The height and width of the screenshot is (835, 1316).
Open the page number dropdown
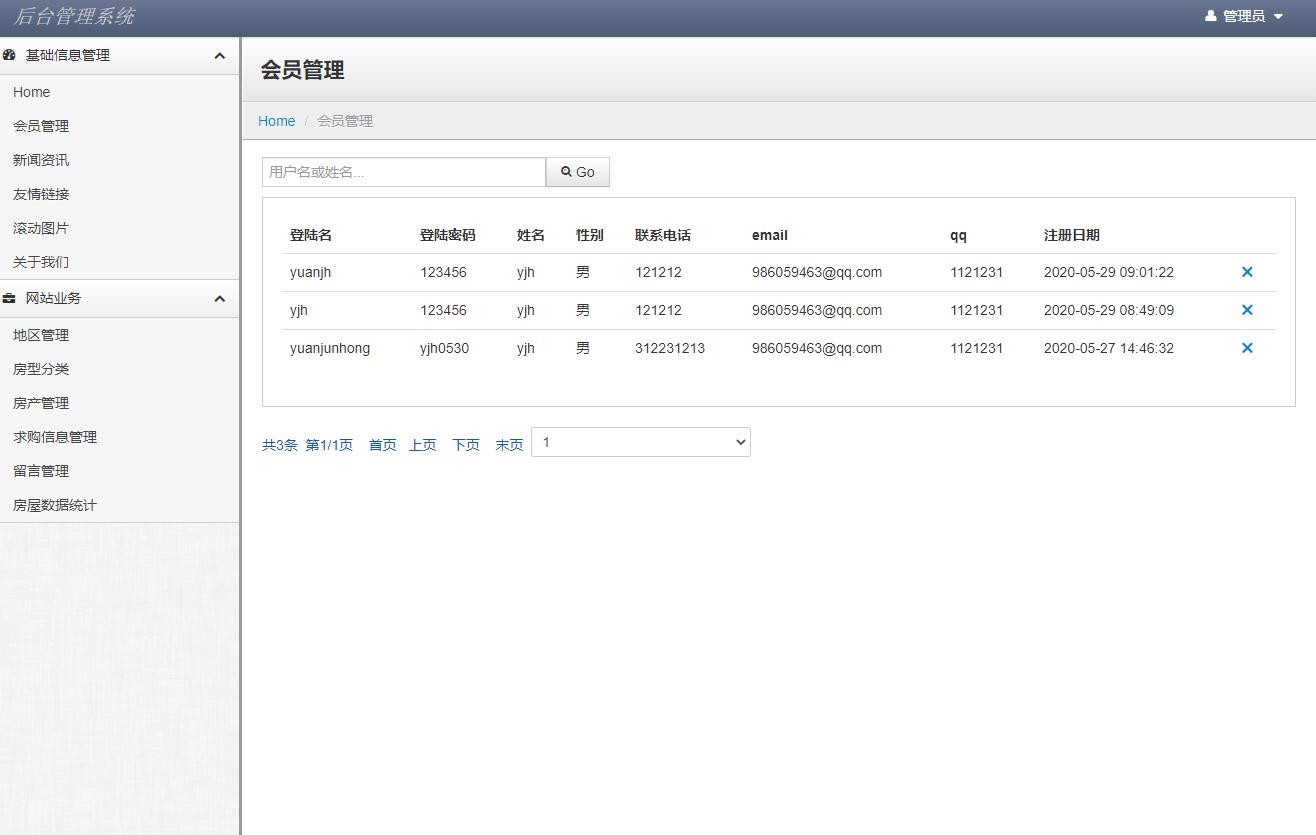[x=640, y=441]
